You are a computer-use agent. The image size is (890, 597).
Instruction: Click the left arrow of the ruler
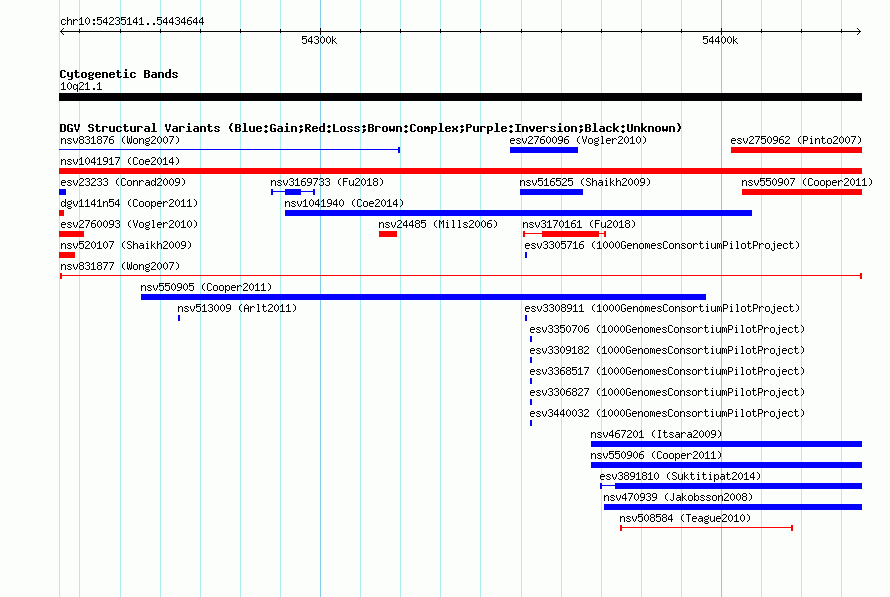[x=62, y=32]
